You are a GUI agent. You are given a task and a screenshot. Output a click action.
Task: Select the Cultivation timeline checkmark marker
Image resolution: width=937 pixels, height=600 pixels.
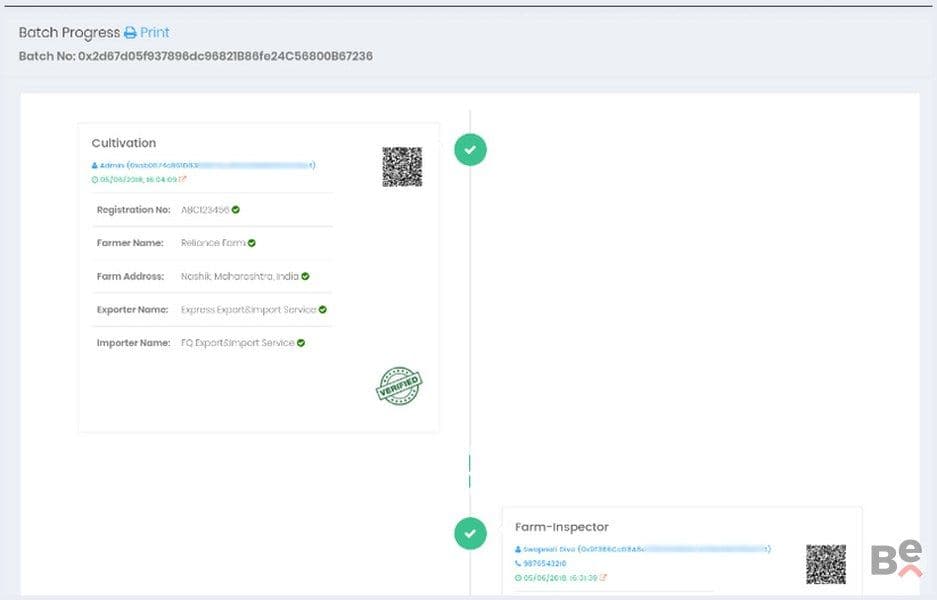tap(470, 149)
